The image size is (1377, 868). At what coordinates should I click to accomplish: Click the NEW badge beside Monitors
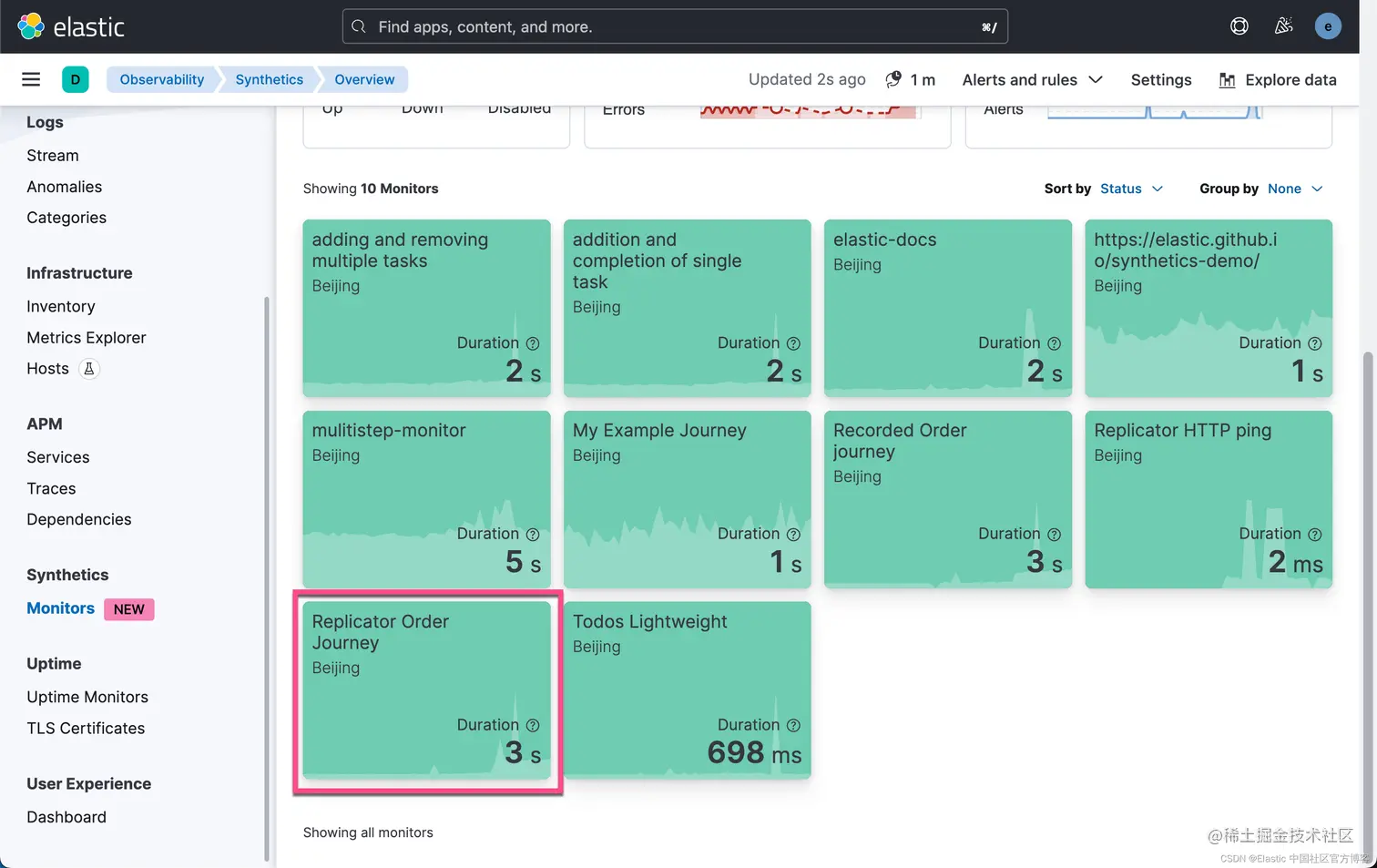129,609
